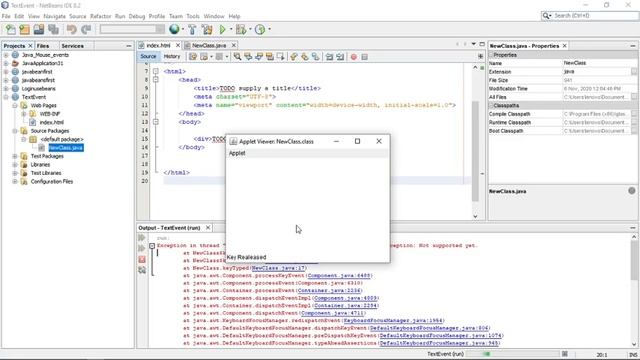Click the Output panel settings icon below stop
640x360 pixels.
(x=142, y=270)
